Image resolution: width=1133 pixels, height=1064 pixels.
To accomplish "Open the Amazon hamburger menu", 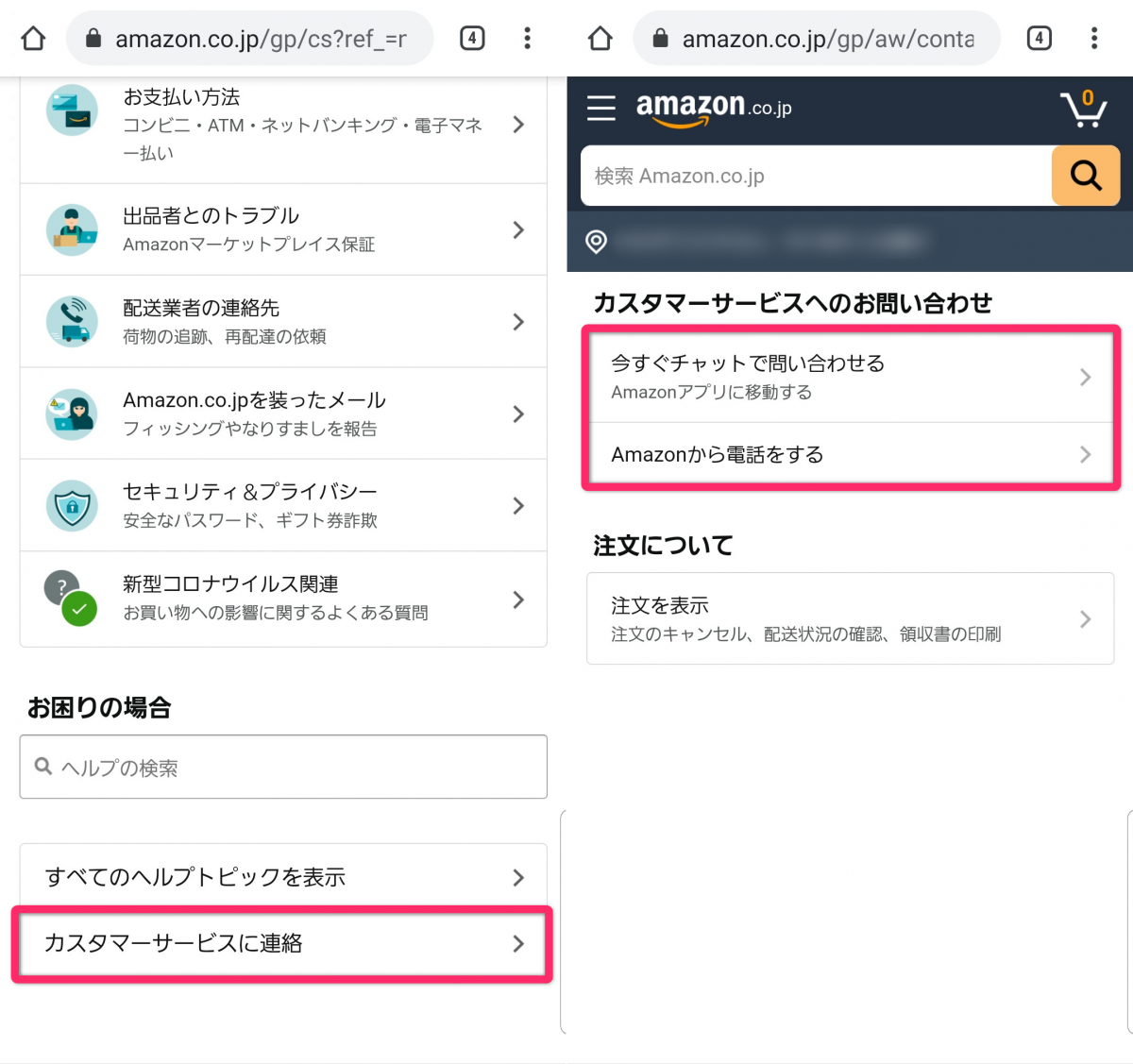I will 601,108.
